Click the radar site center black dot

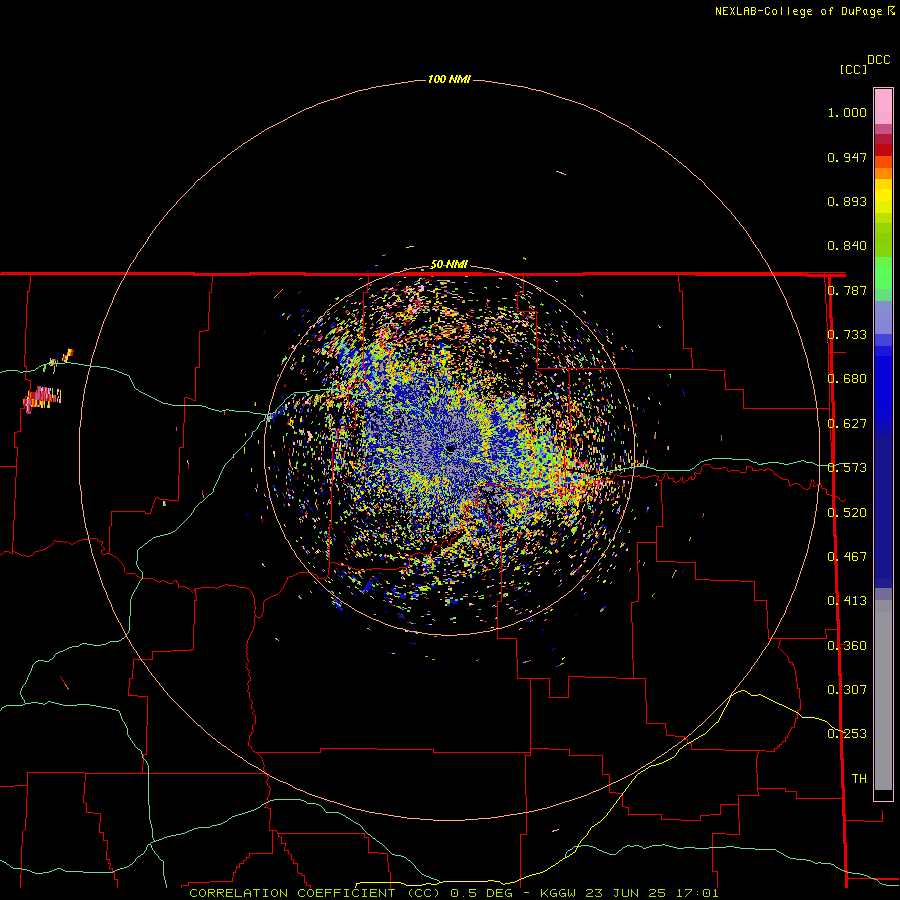coord(451,448)
